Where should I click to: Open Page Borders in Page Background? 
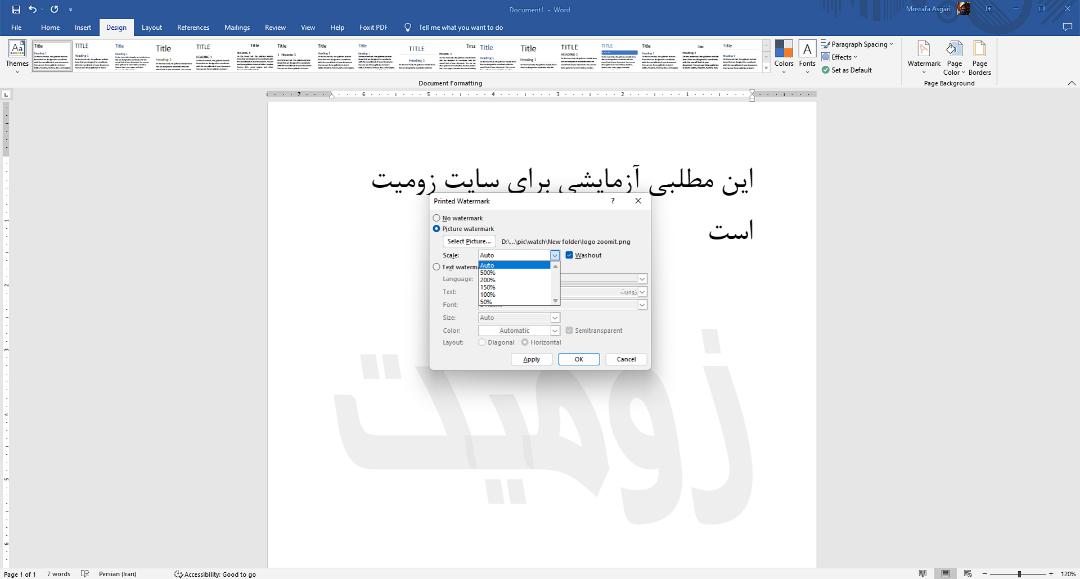[979, 57]
